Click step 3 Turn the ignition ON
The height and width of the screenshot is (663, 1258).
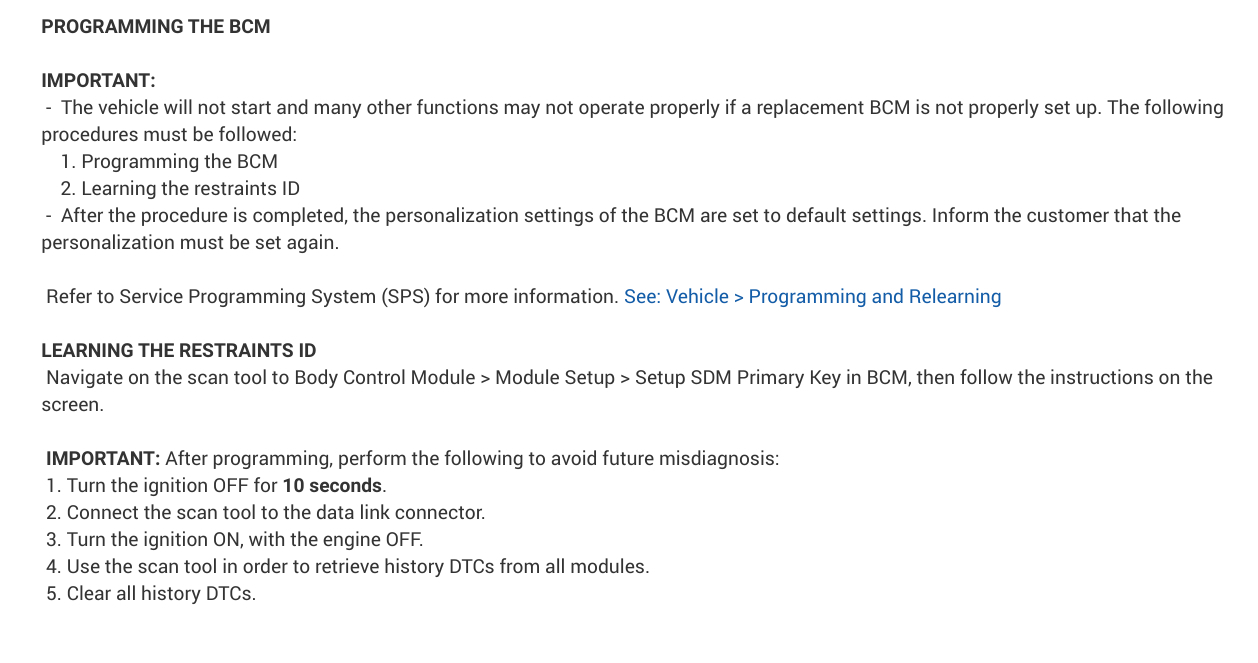[x=245, y=540]
